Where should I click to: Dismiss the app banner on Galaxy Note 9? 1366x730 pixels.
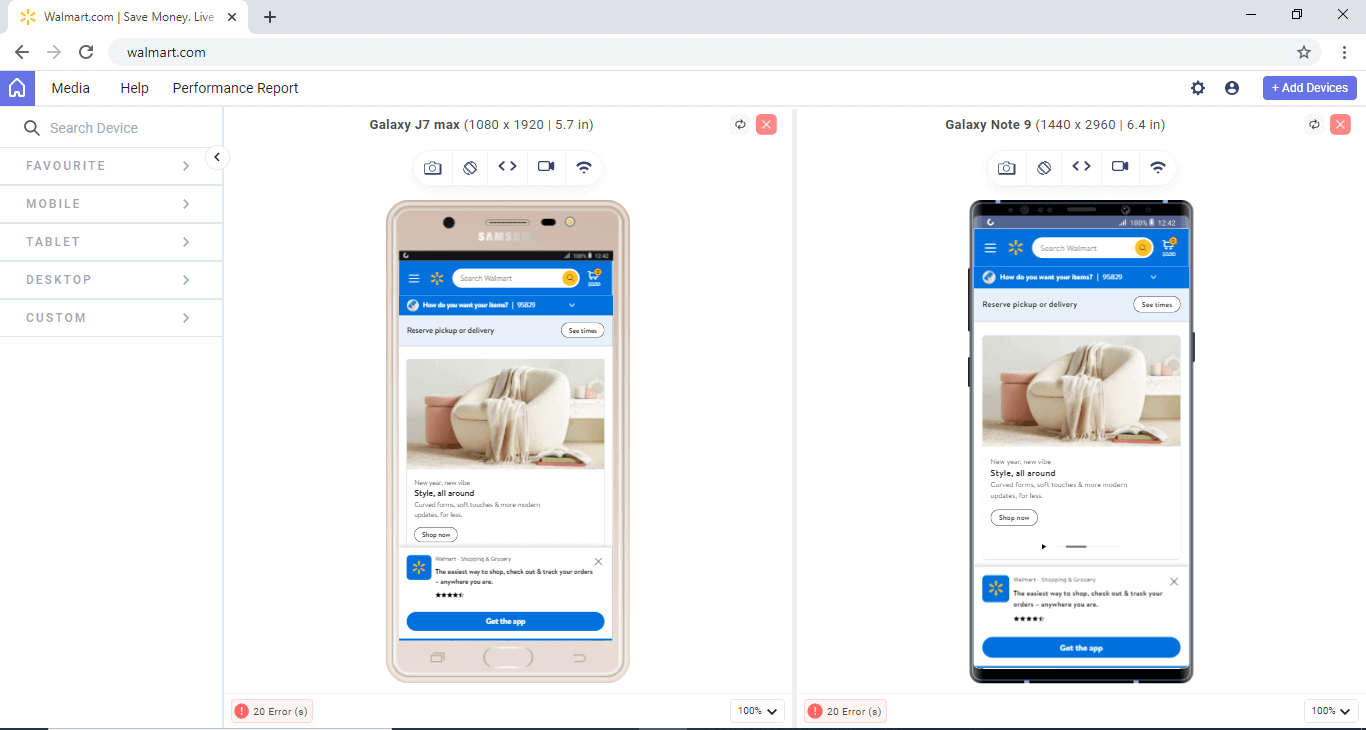(1174, 582)
